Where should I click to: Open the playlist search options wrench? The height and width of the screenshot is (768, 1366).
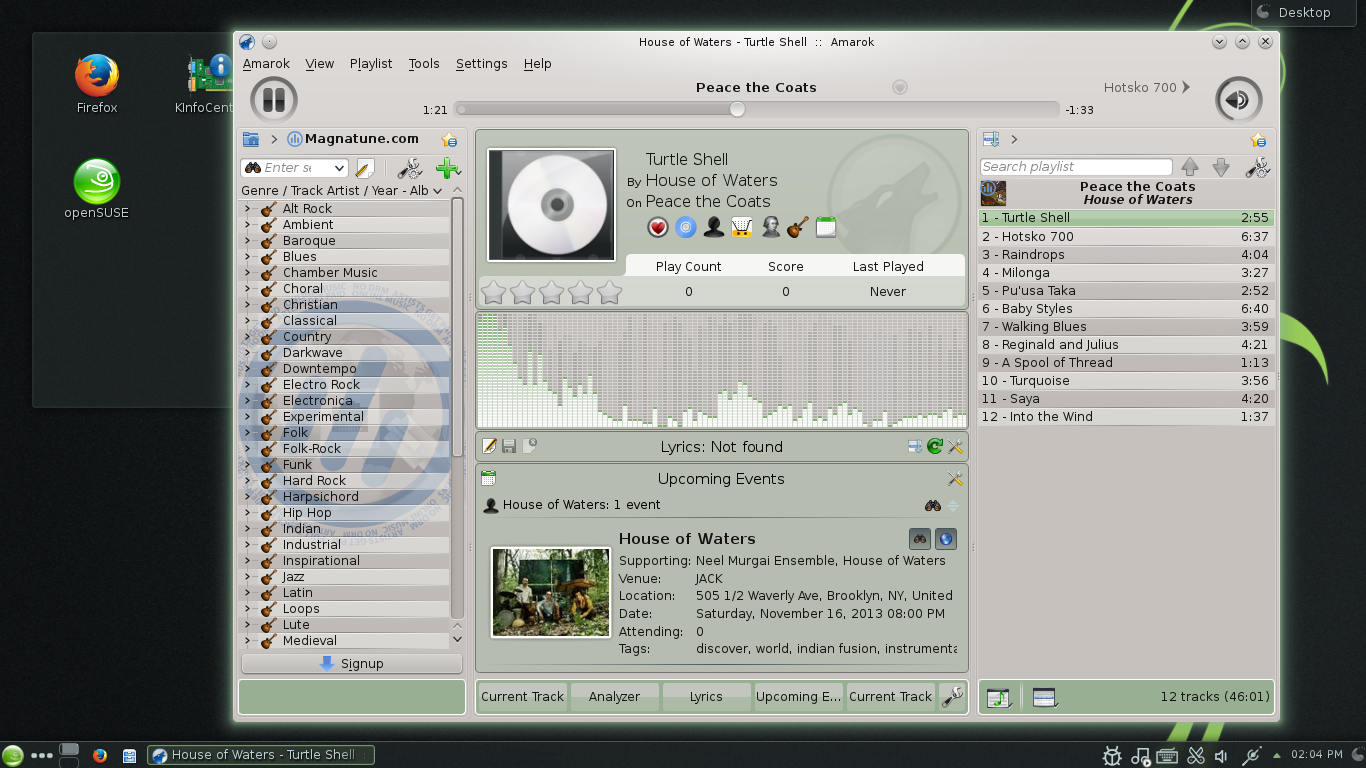1257,167
